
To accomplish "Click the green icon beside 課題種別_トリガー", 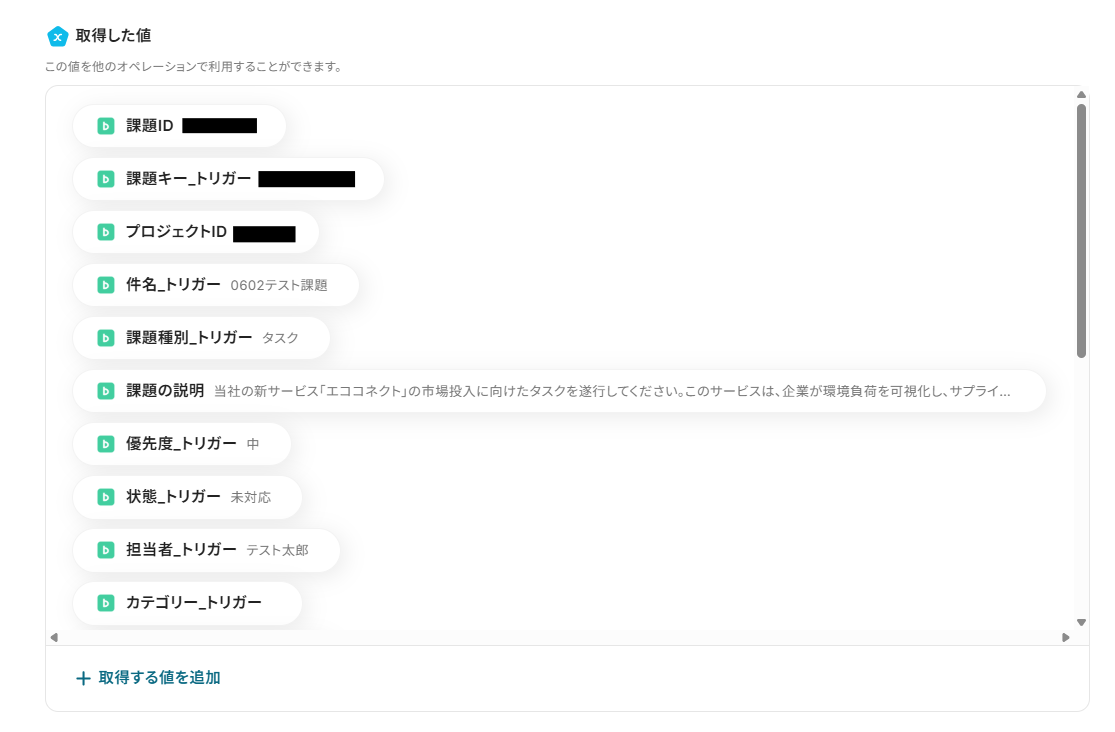I will 105,338.
